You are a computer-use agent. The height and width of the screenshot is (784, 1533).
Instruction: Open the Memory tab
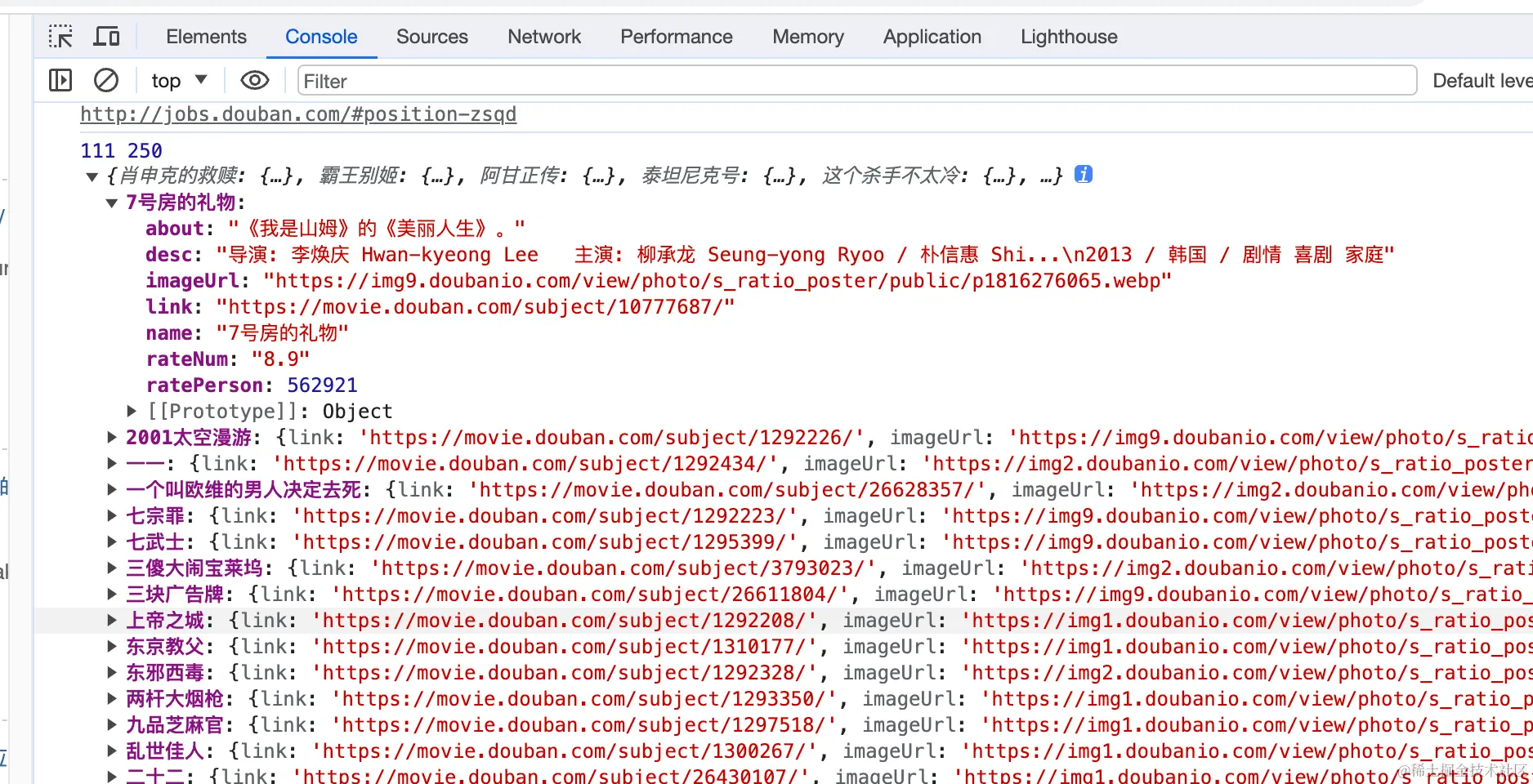tap(808, 37)
